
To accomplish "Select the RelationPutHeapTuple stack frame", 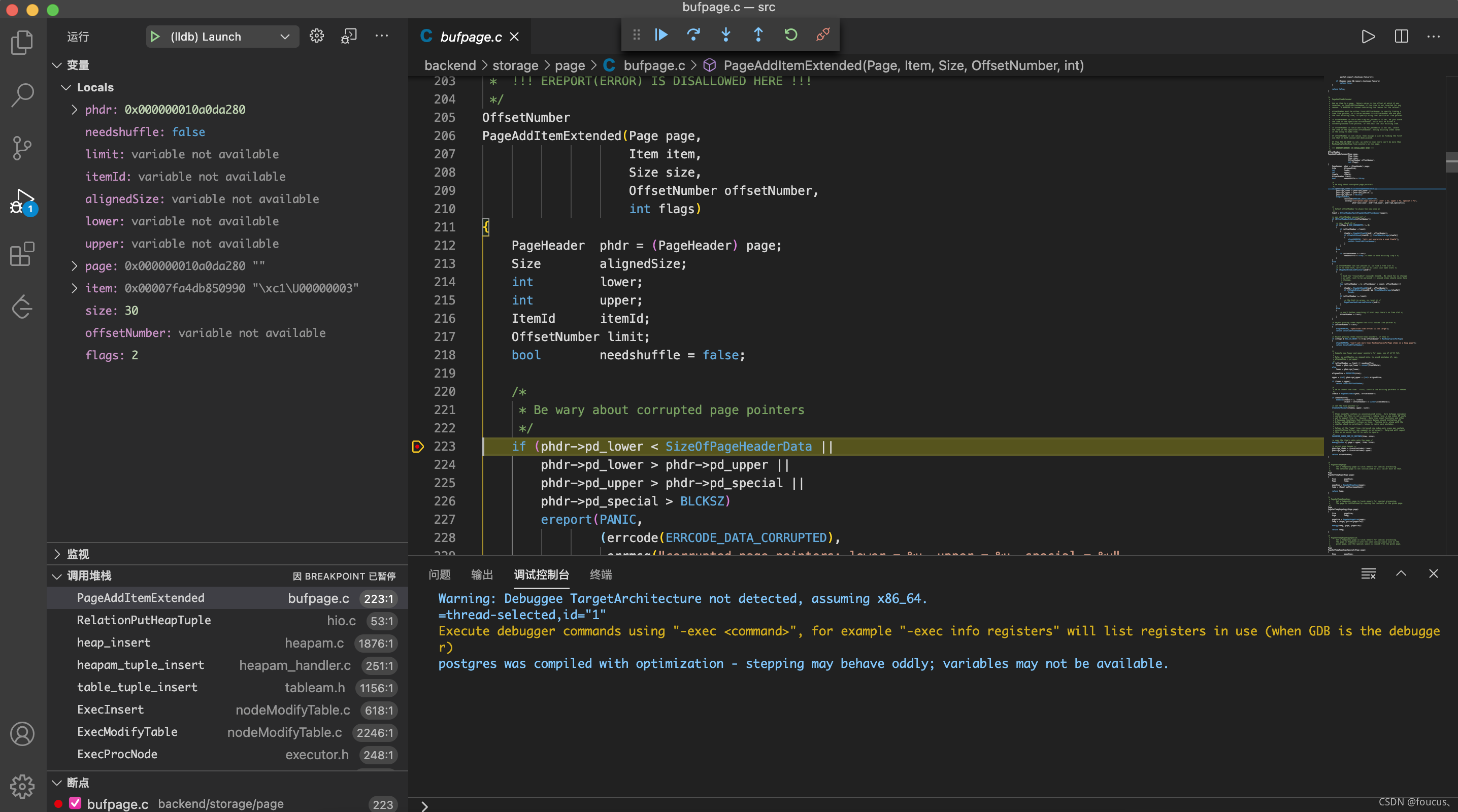I will tap(144, 620).
